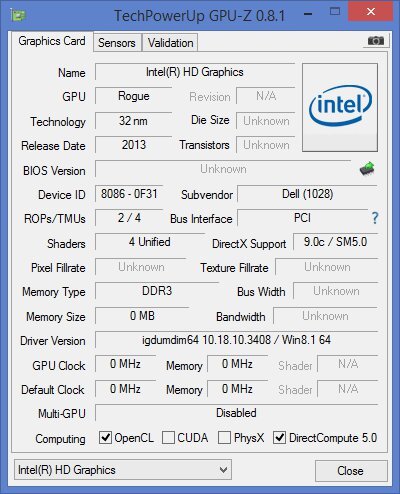The width and height of the screenshot is (400, 494).
Task: Click the GPU field showing Rogue
Action: (x=133, y=96)
